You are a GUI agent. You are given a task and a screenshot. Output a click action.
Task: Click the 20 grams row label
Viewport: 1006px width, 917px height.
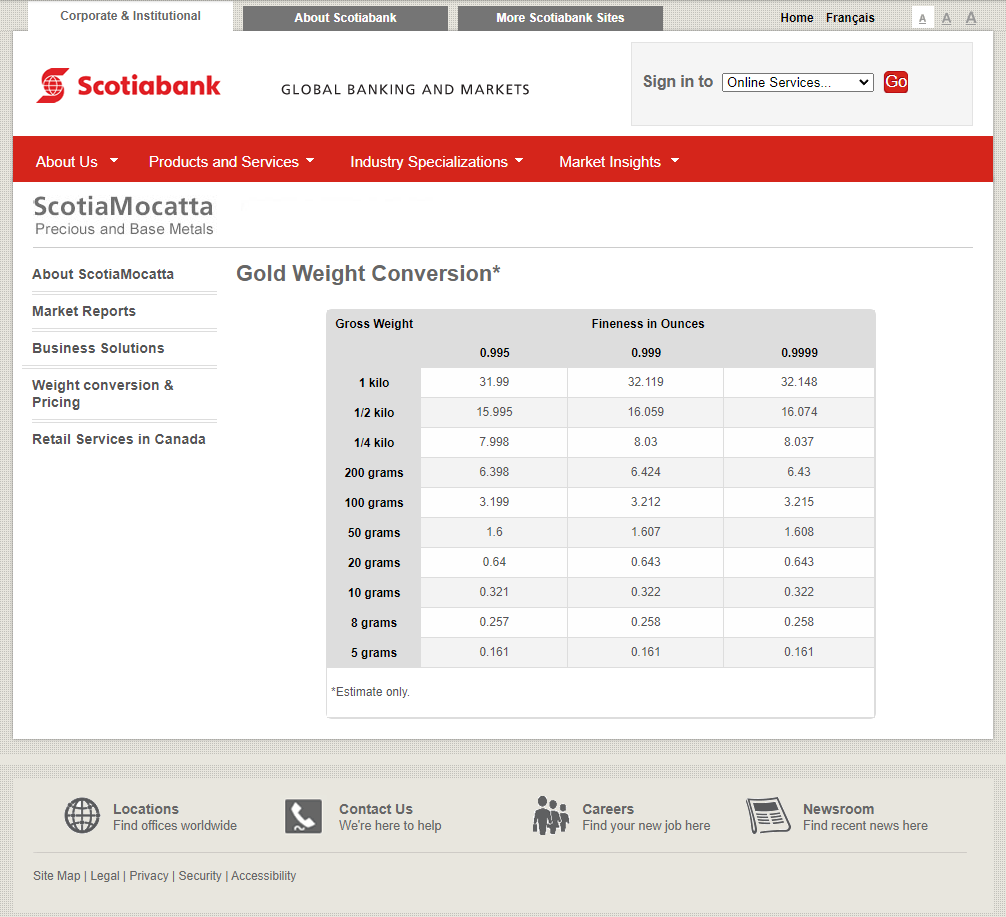pos(374,563)
